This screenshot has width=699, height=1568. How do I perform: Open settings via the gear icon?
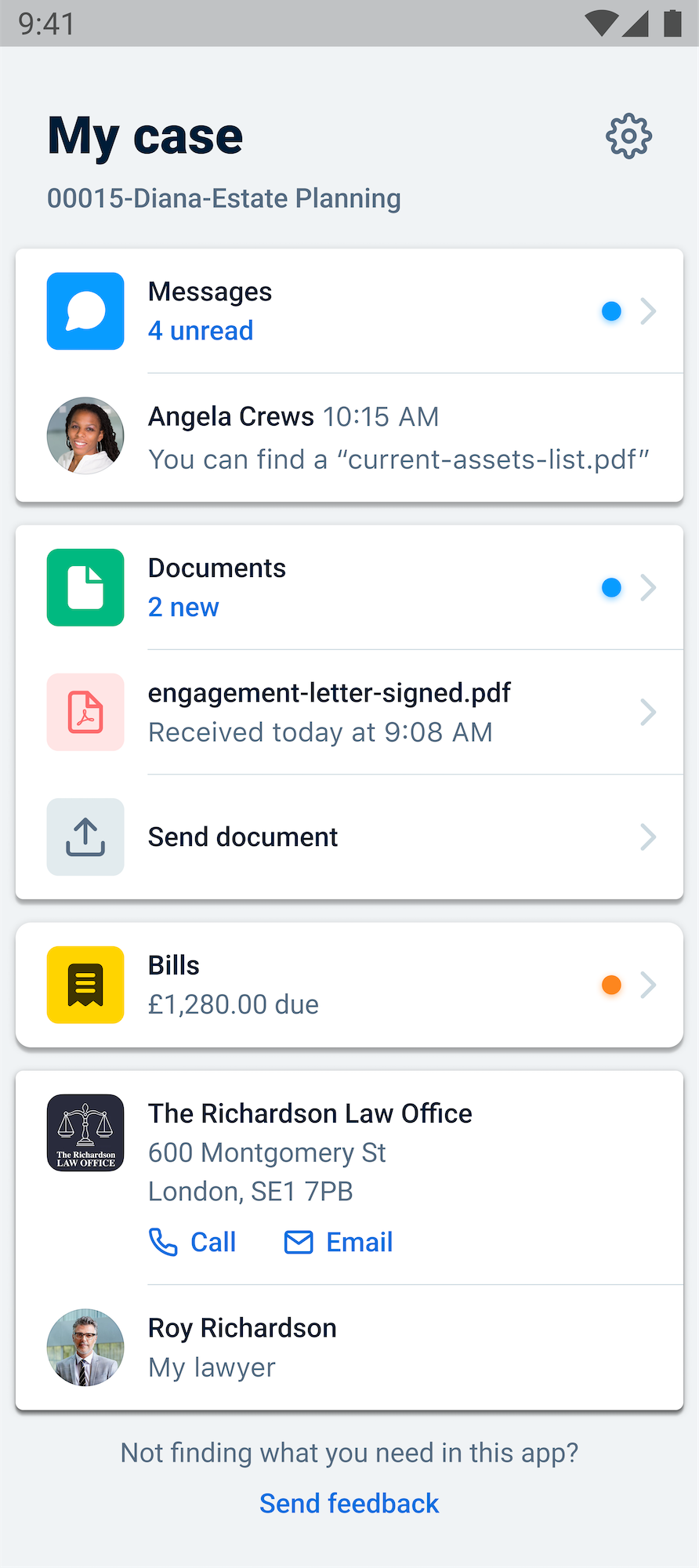pos(628,137)
